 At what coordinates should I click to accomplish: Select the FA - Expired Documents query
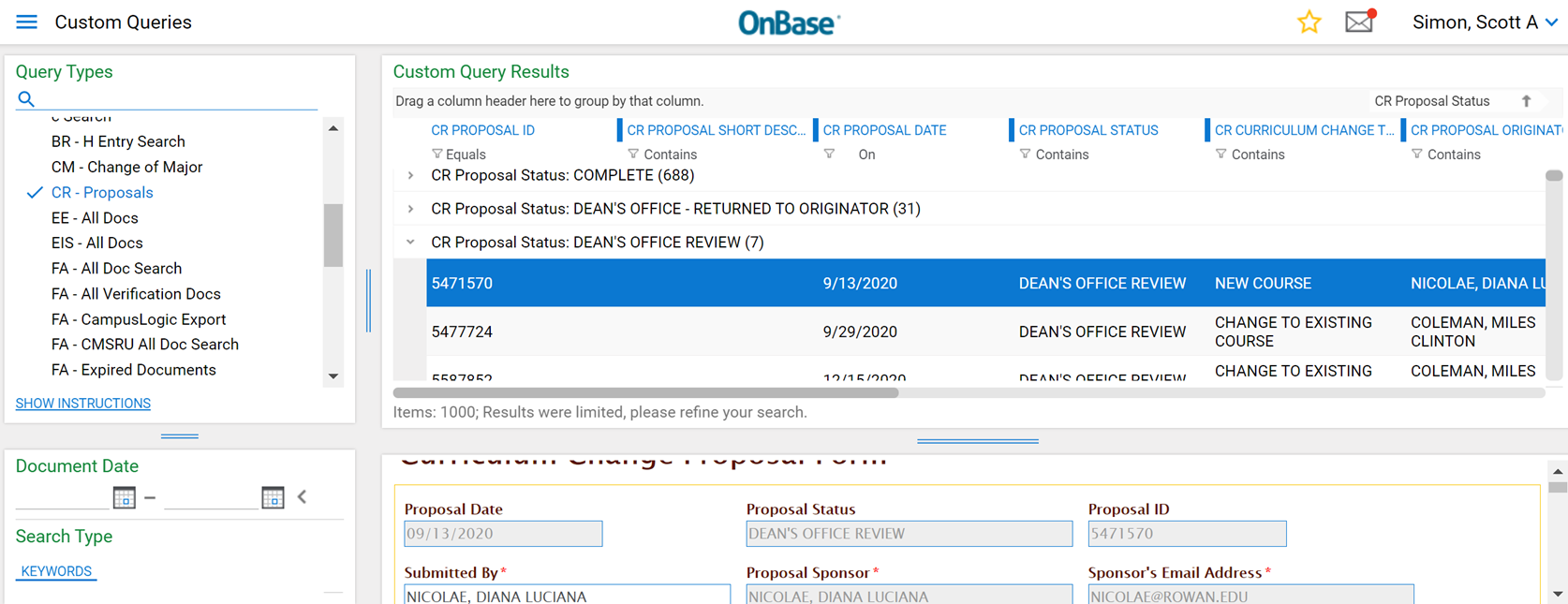[x=134, y=369]
